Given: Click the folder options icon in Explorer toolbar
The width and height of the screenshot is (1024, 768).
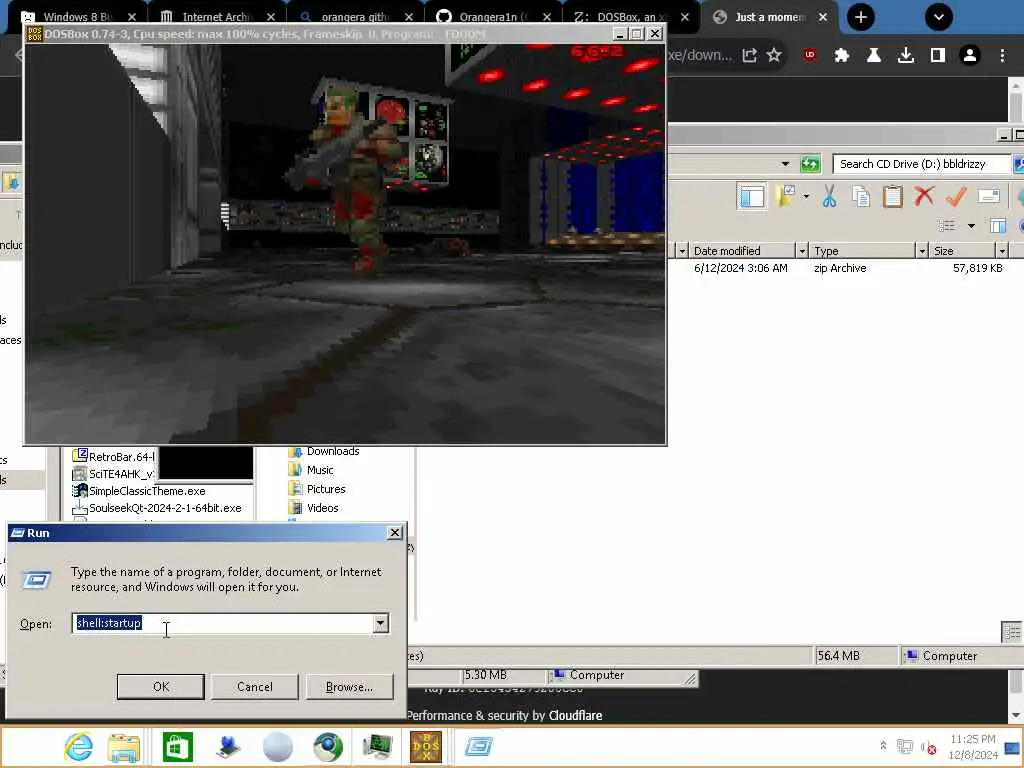Looking at the screenshot, I should click(786, 196).
